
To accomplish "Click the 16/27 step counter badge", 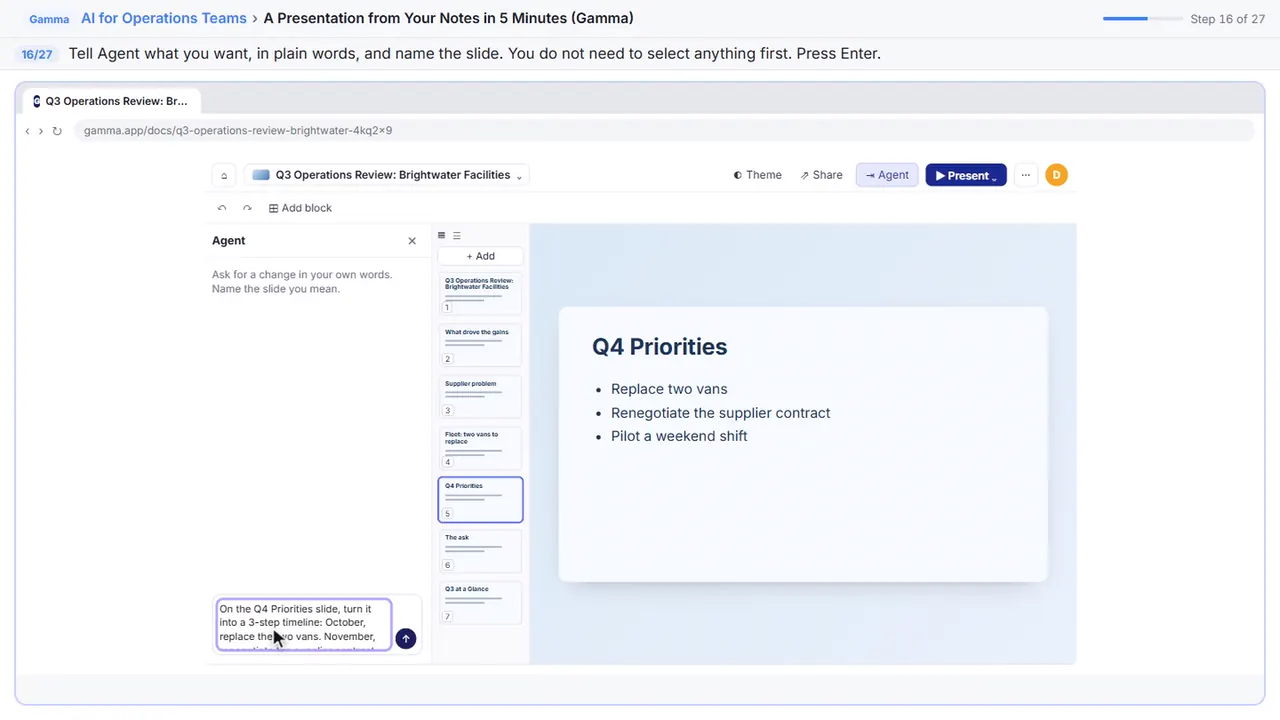I will point(37,54).
